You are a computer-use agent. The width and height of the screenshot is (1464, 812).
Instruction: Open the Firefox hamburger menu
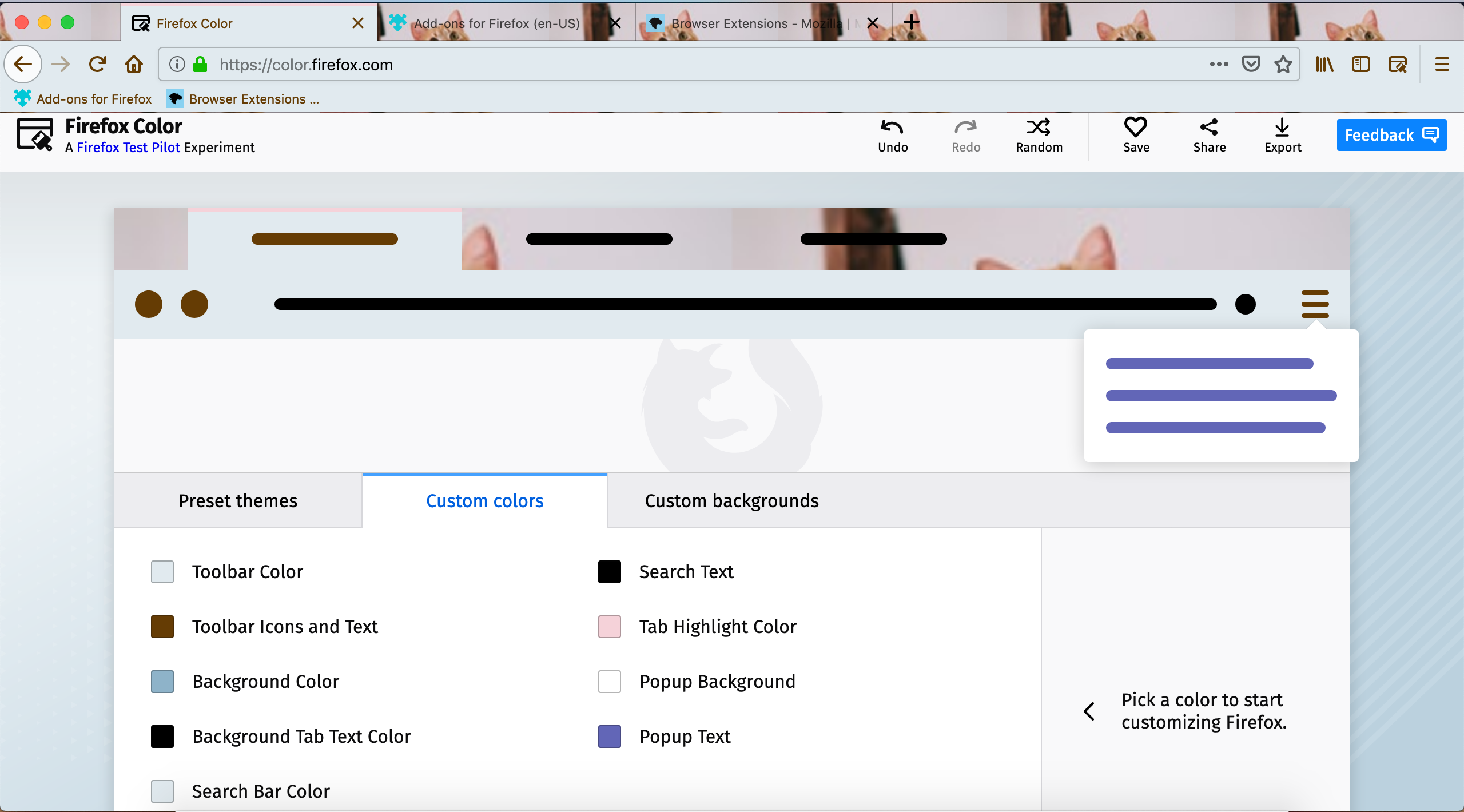(x=1442, y=64)
